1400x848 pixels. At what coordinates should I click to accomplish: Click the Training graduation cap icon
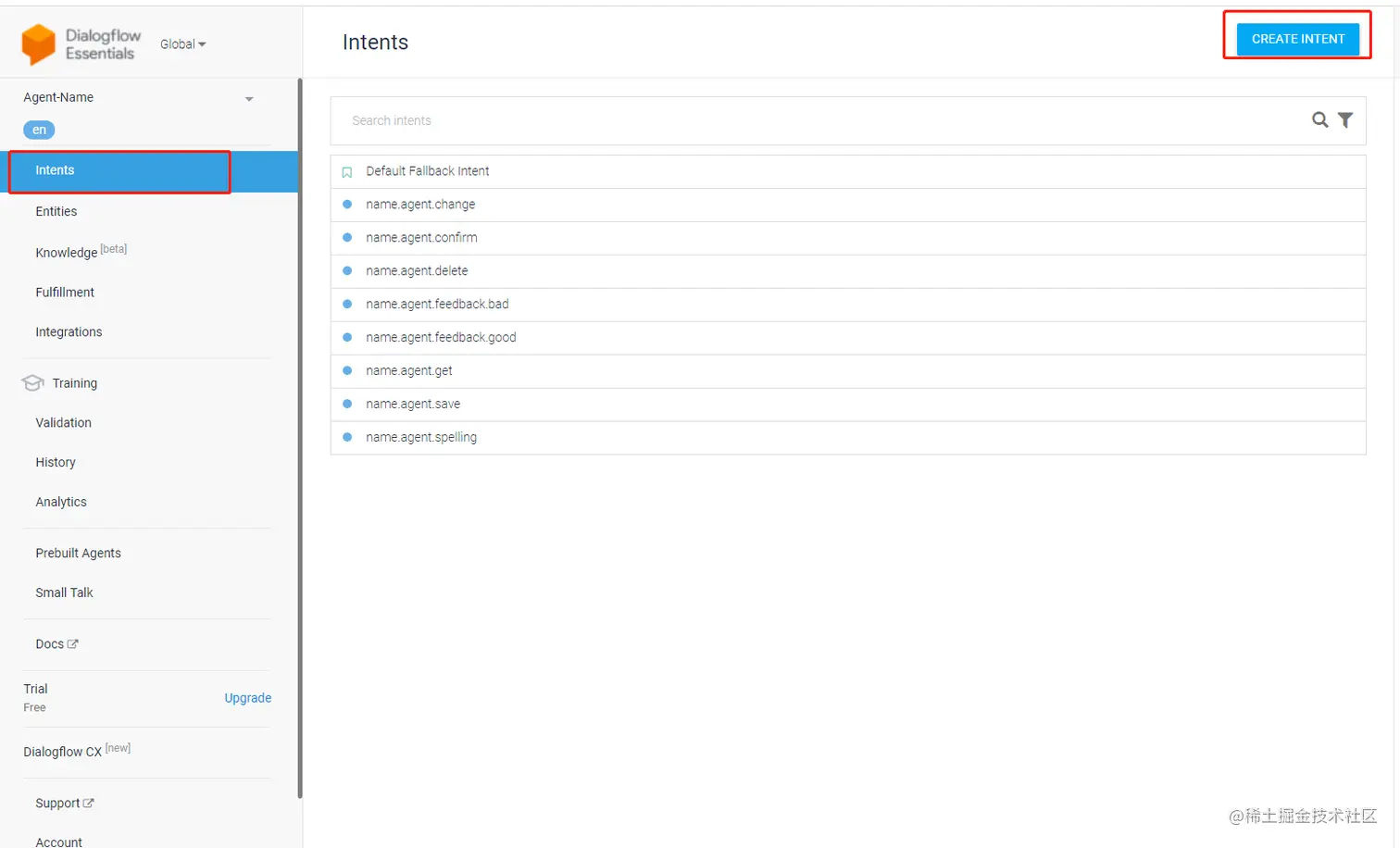[32, 382]
